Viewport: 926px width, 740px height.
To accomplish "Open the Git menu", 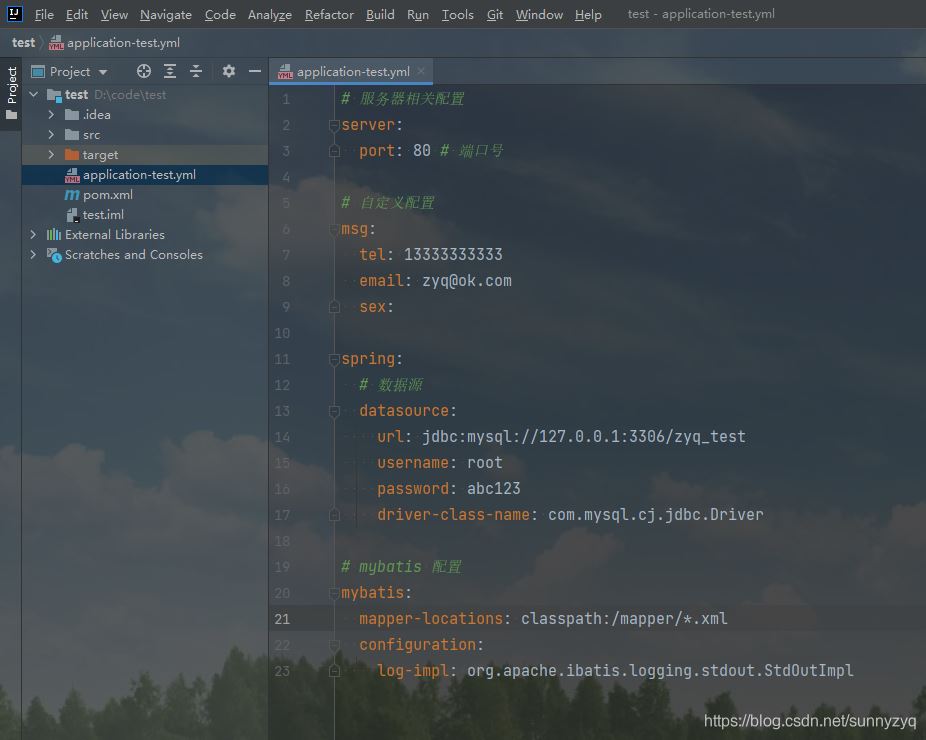I will click(495, 14).
